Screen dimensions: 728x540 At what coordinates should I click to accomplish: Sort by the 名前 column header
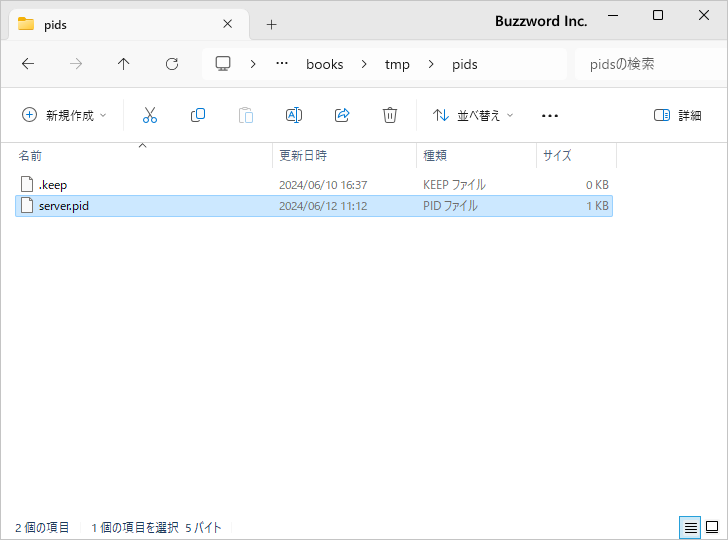tap(144, 156)
